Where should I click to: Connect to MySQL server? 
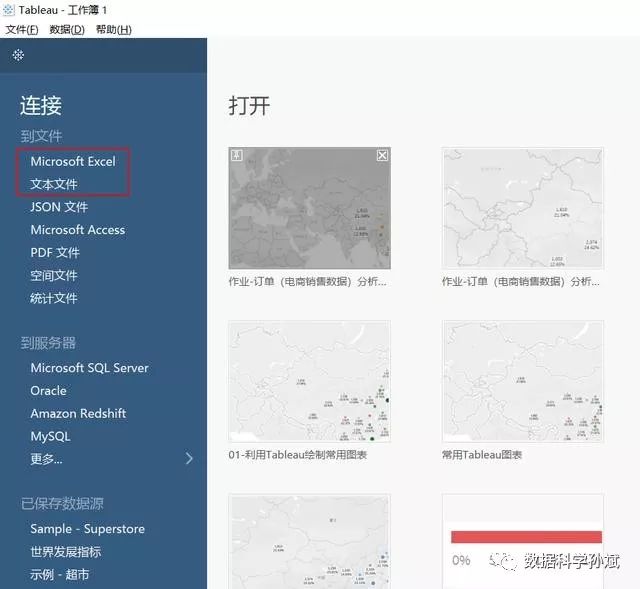pos(50,436)
